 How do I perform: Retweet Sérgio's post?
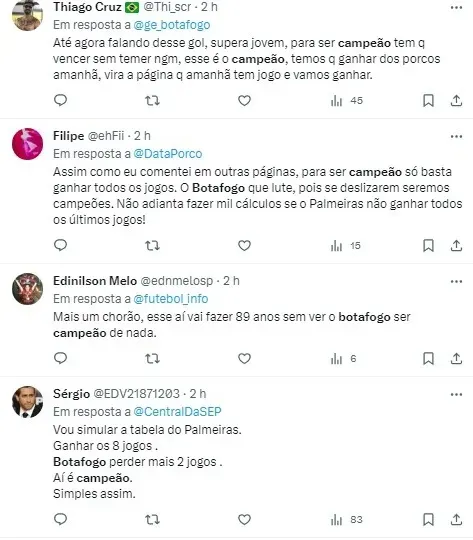152,519
